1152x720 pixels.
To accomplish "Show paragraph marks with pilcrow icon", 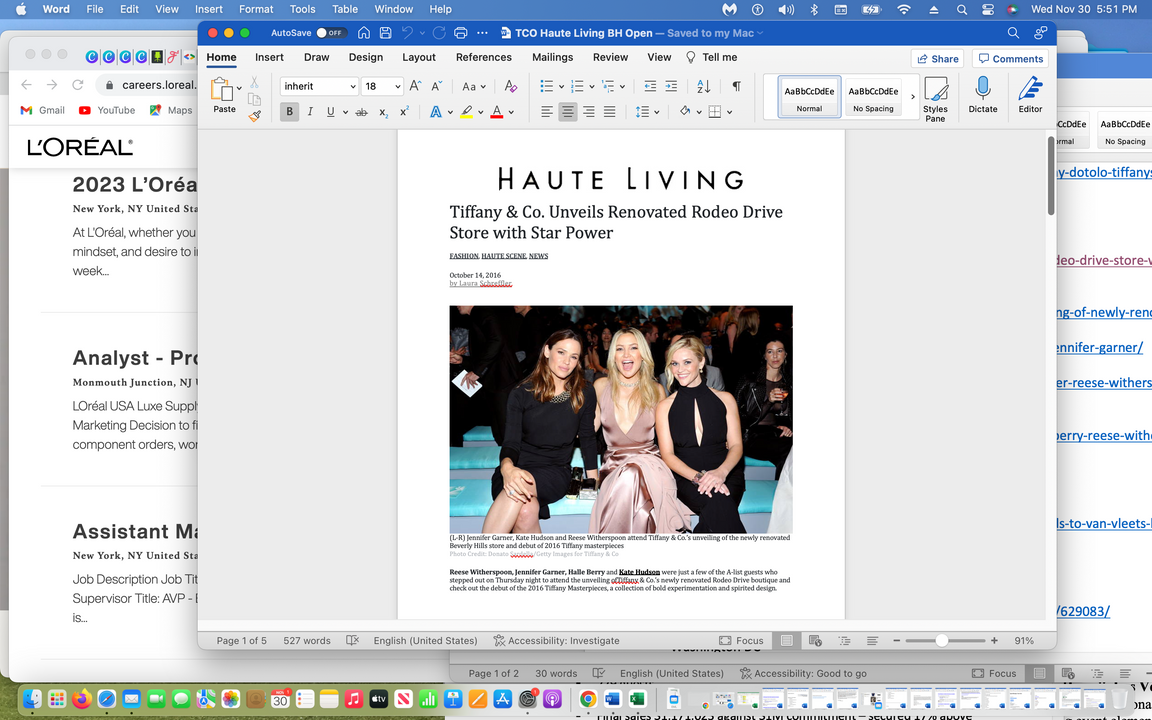I will pos(736,87).
